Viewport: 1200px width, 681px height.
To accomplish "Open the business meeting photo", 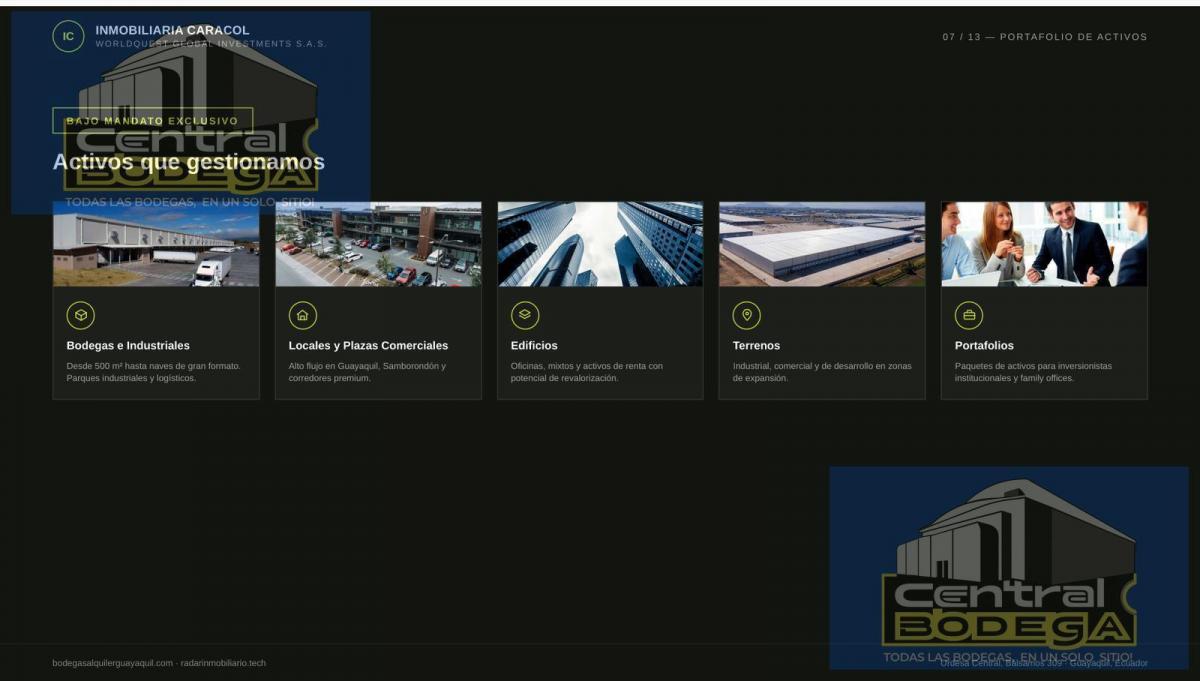I will tap(1044, 244).
